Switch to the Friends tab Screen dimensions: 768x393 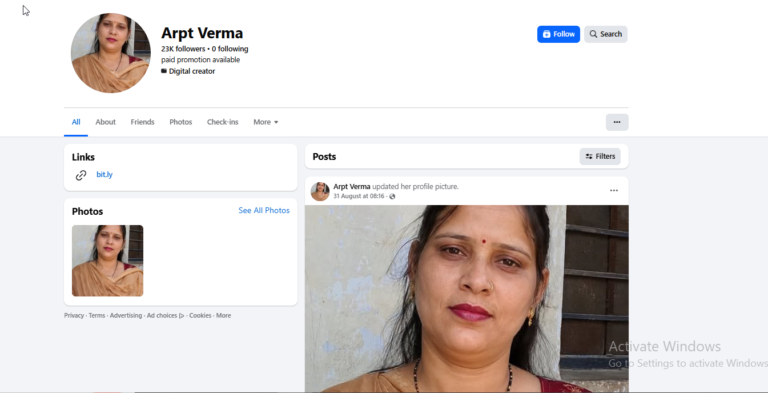pyautogui.click(x=142, y=122)
